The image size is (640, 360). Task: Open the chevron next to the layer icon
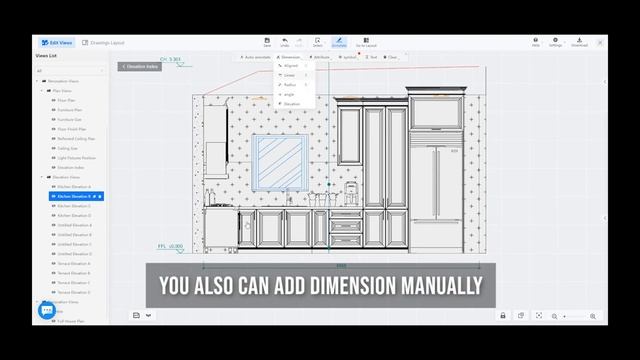tap(149, 315)
